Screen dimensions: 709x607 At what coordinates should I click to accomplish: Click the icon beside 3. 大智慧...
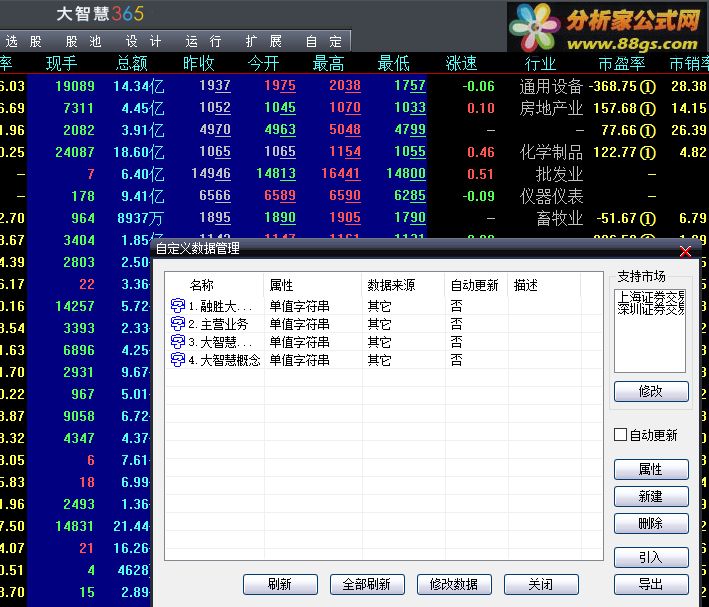pyautogui.click(x=177, y=342)
